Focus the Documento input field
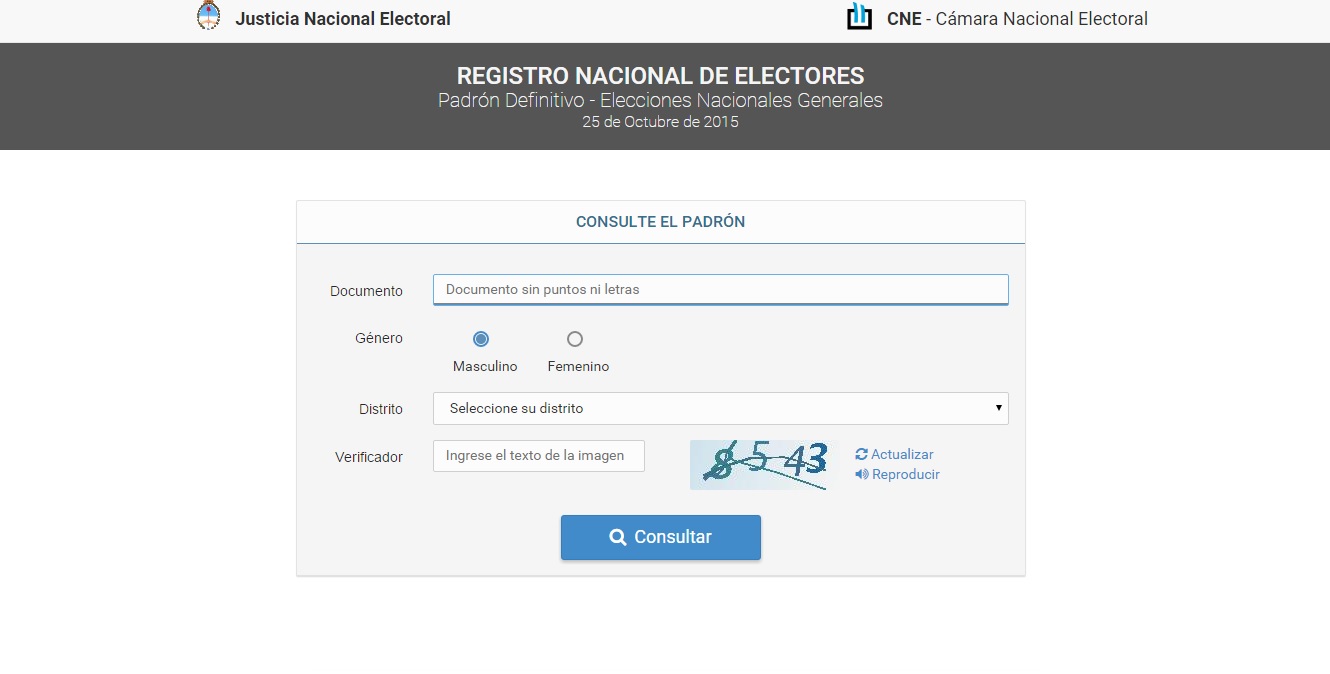This screenshot has height=674, width=1330. tap(720, 290)
